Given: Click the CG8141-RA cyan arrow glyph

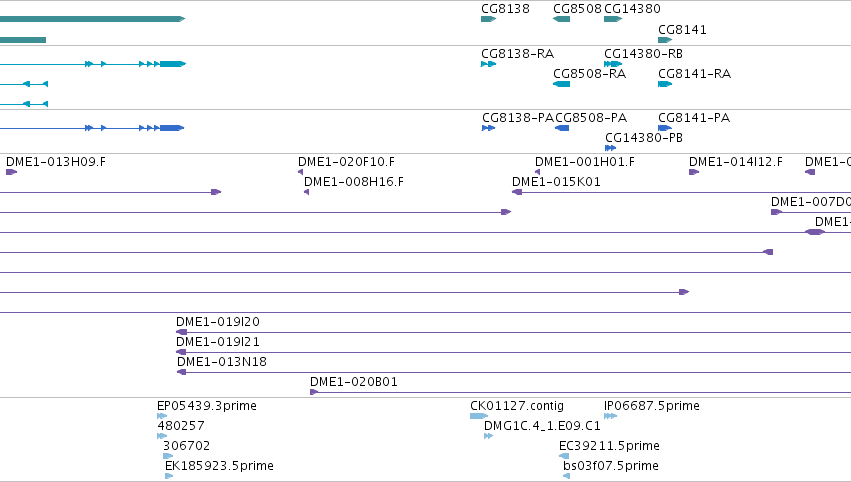Looking at the screenshot, I should click(665, 84).
